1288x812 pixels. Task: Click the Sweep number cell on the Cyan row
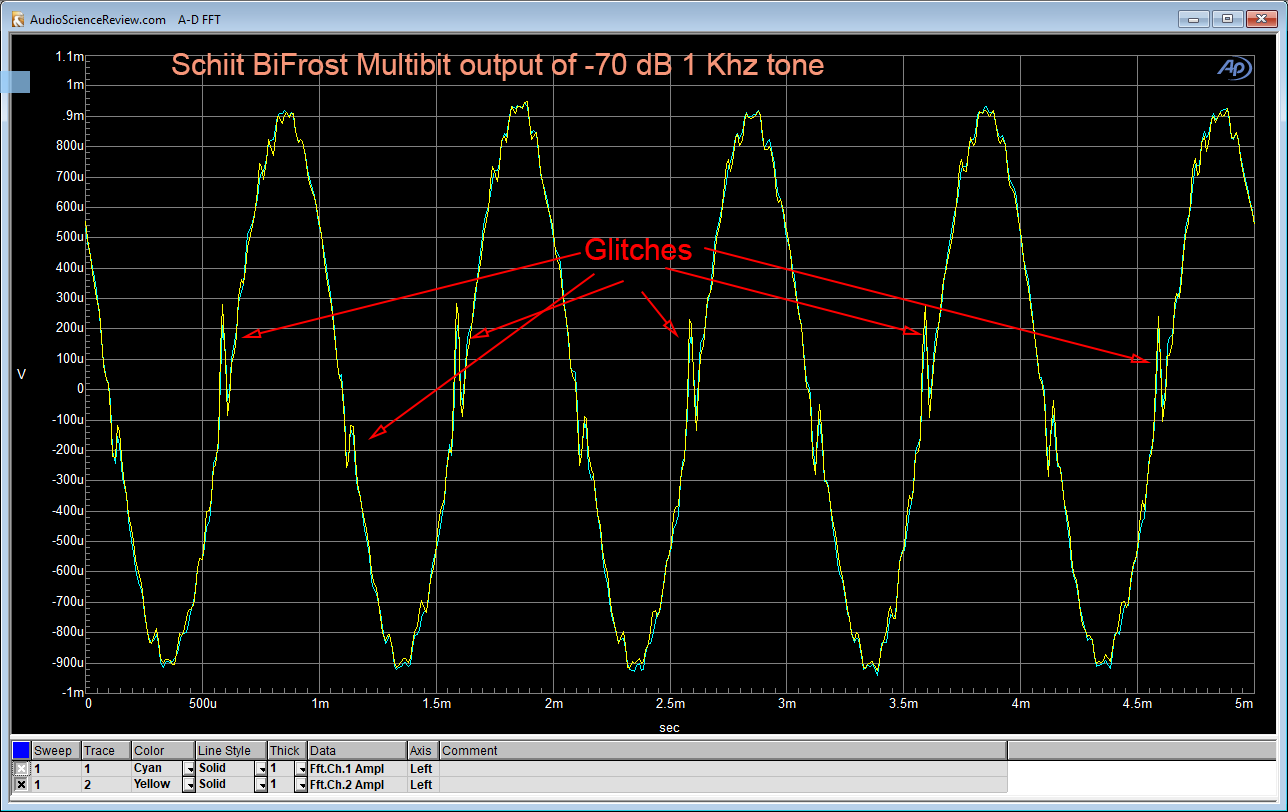click(x=56, y=768)
